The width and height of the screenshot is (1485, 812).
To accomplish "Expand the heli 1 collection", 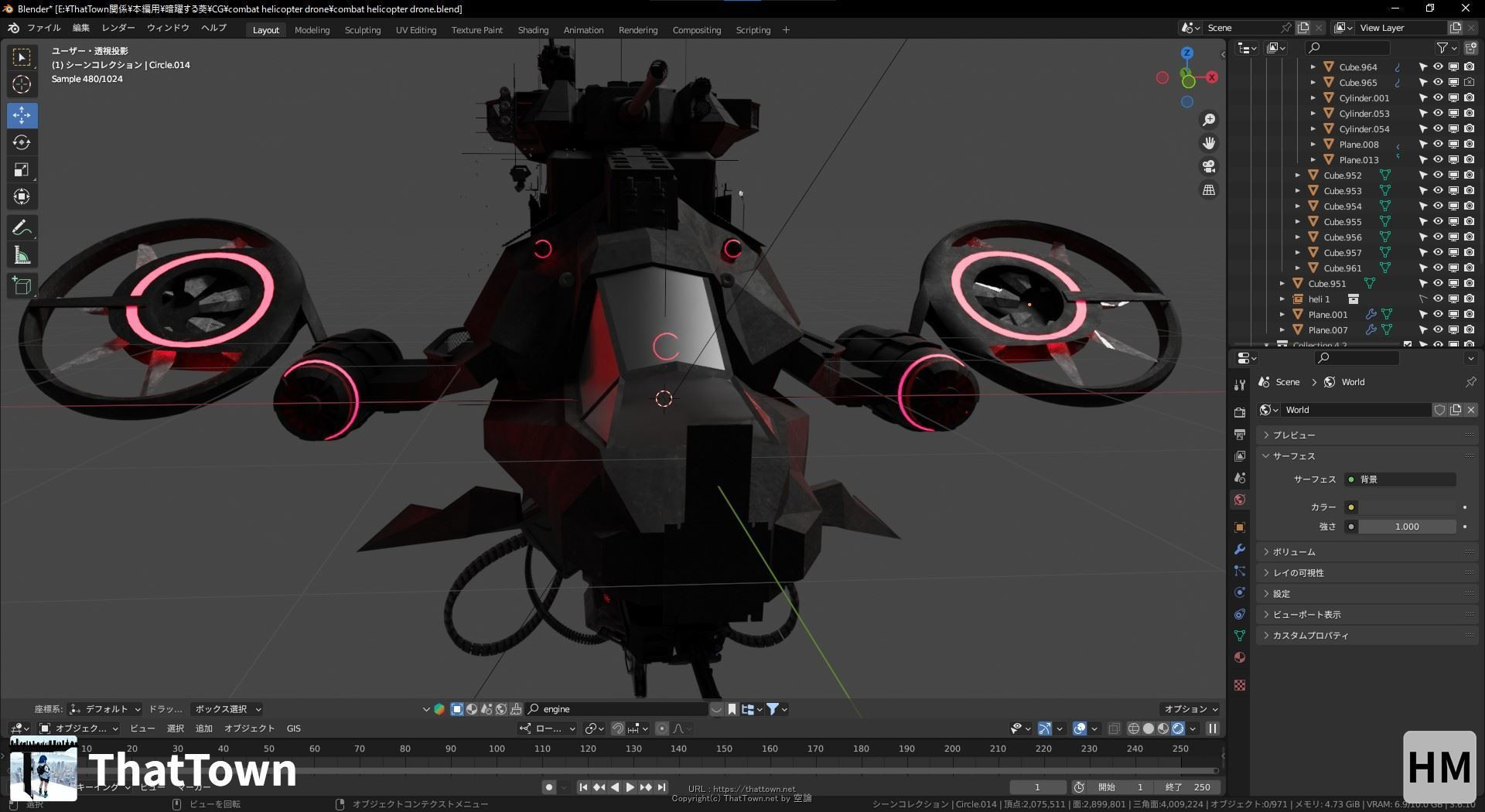I will click(1282, 299).
